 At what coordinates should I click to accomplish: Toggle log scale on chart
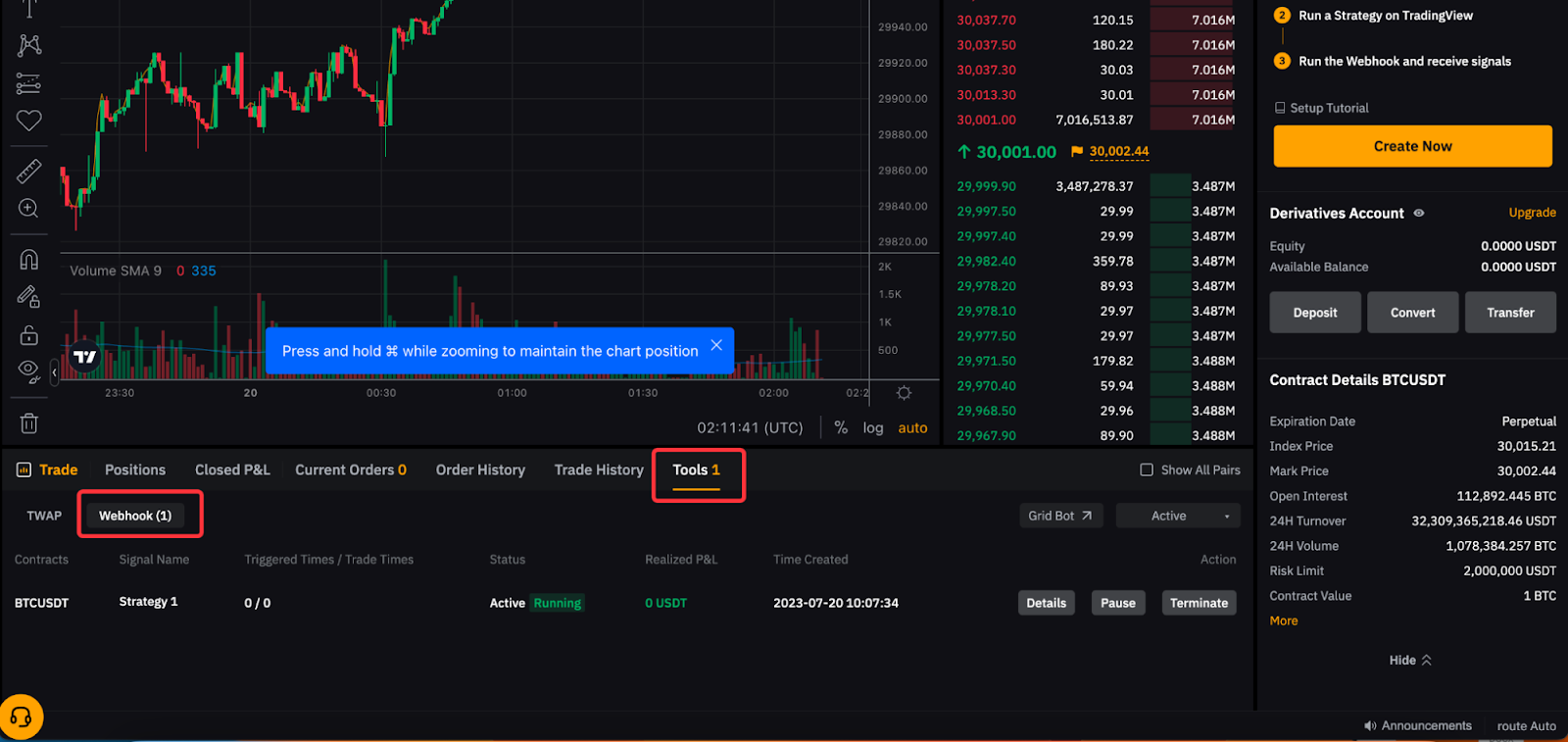coord(872,428)
